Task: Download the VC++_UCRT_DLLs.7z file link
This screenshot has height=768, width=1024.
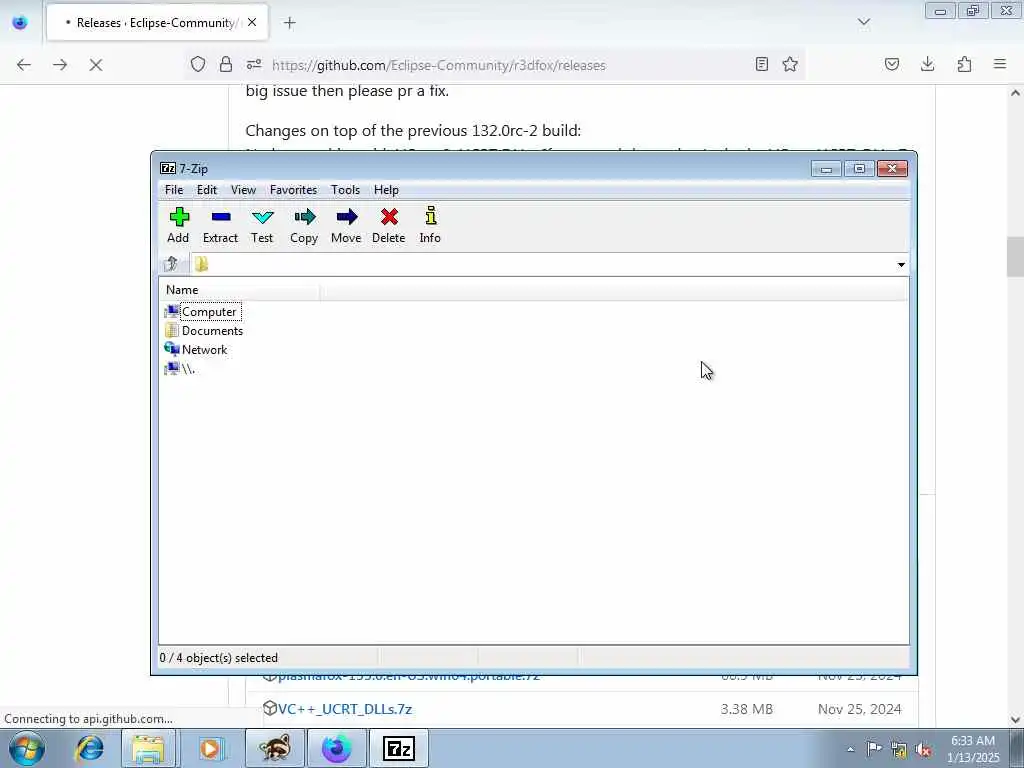Action: click(345, 709)
